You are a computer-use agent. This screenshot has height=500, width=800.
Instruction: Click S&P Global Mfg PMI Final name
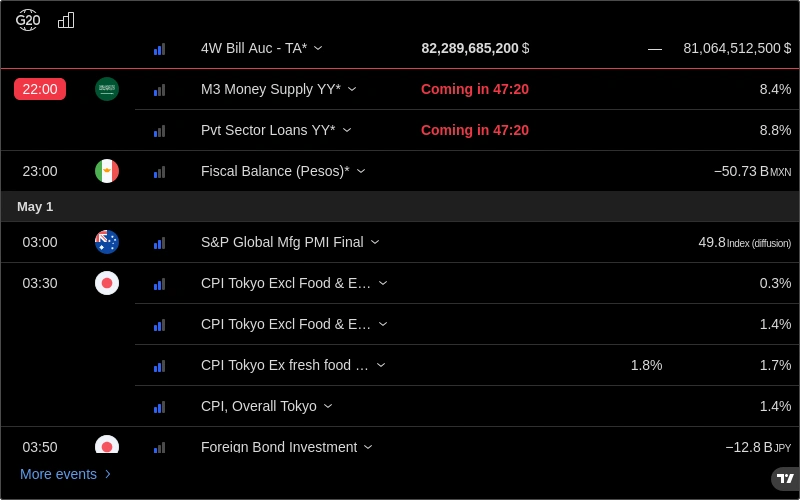click(282, 242)
